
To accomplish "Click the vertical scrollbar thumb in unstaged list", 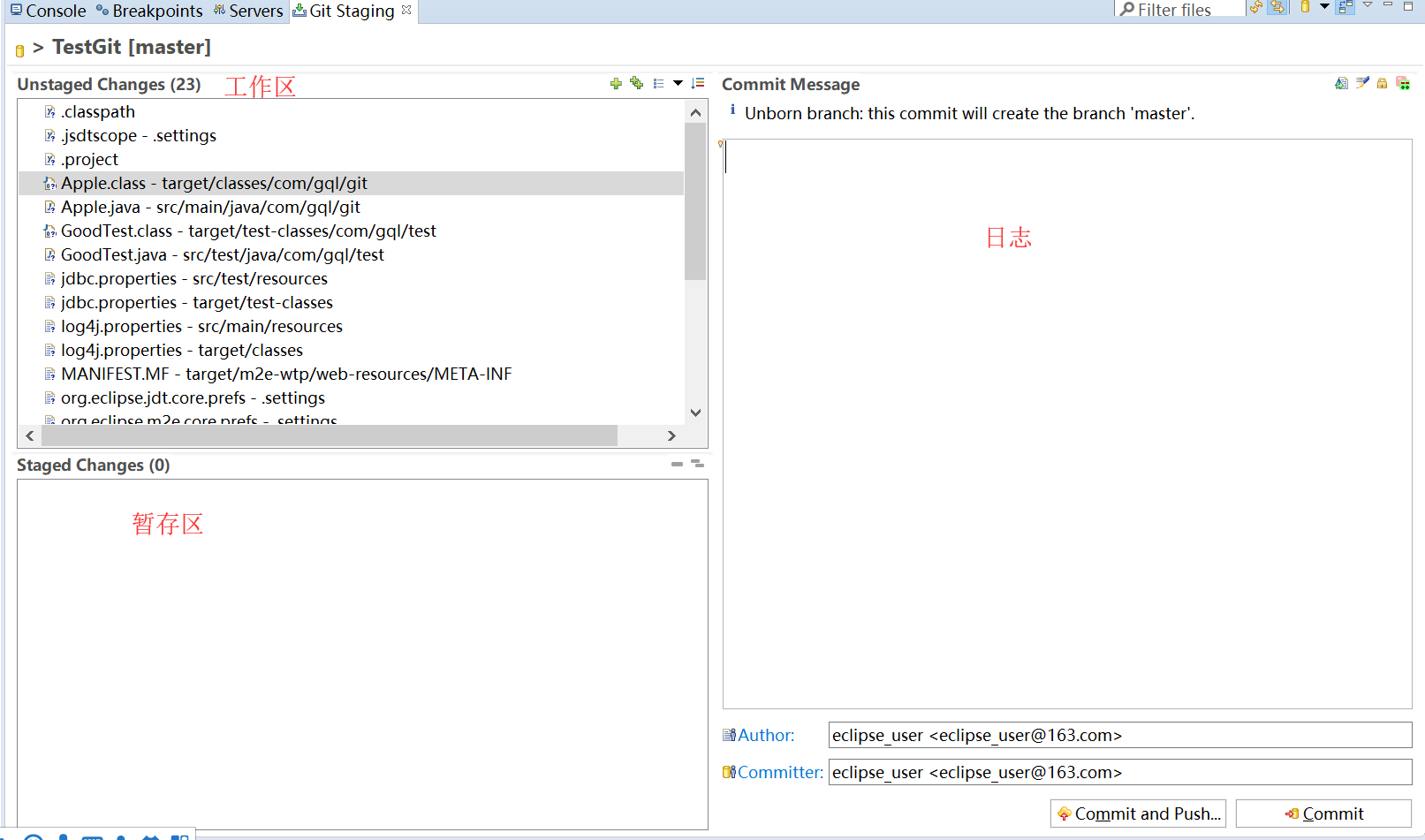I will click(695, 201).
